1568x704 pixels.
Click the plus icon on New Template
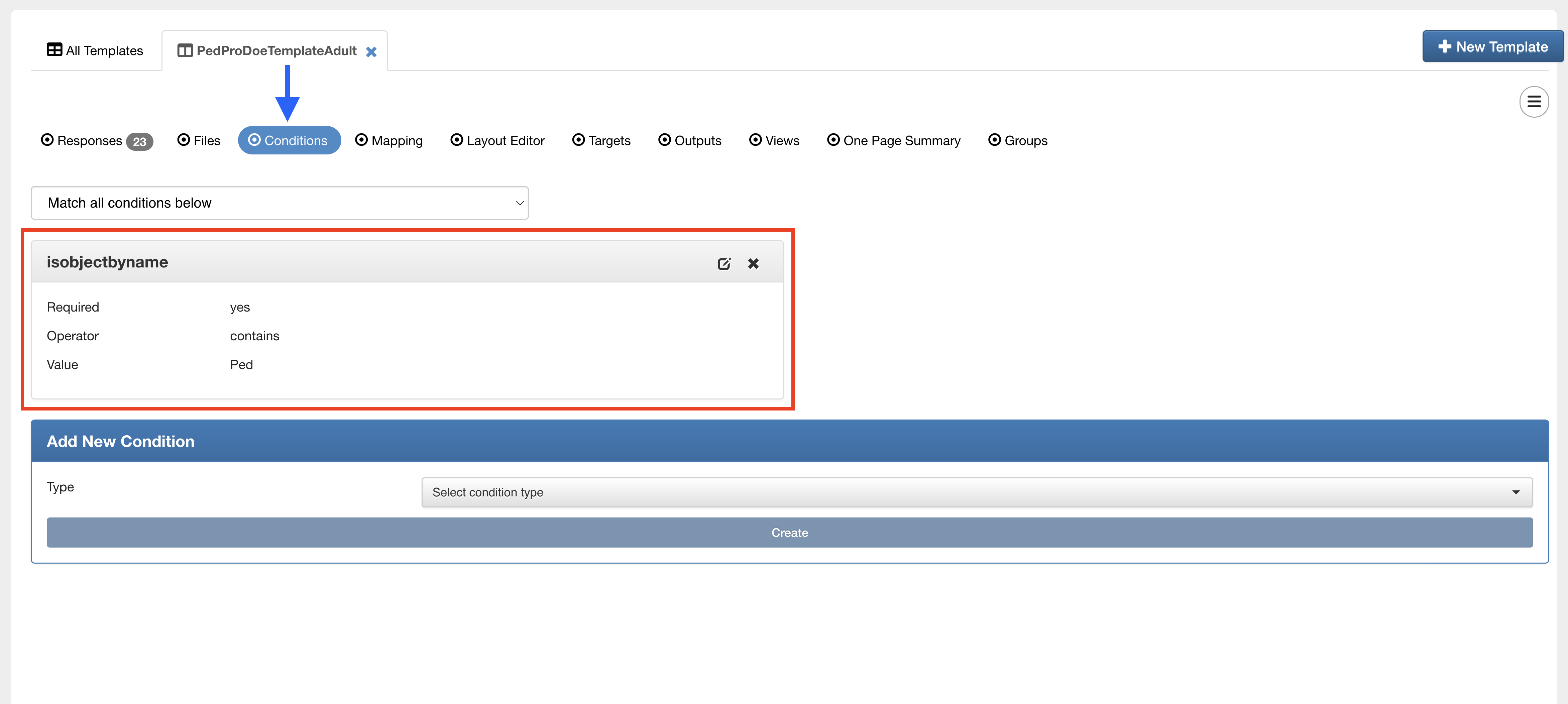click(1444, 47)
